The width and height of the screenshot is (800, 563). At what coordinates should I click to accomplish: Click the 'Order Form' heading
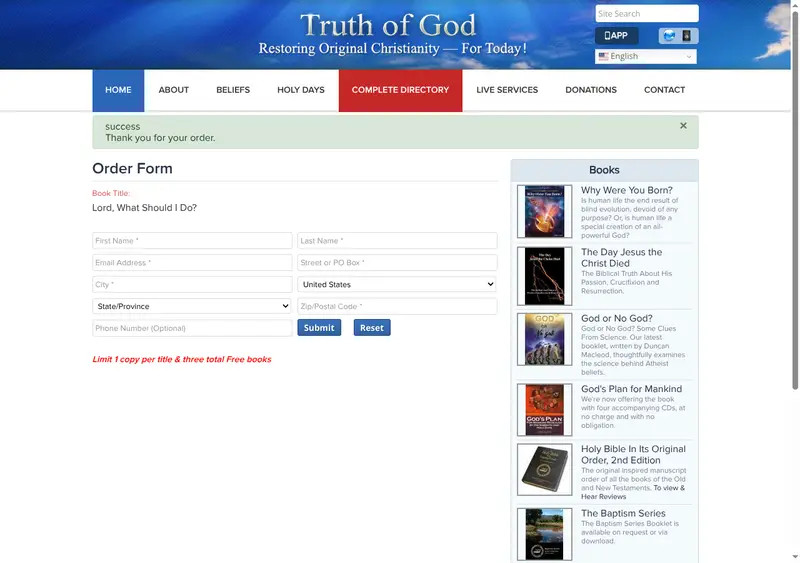coord(132,168)
